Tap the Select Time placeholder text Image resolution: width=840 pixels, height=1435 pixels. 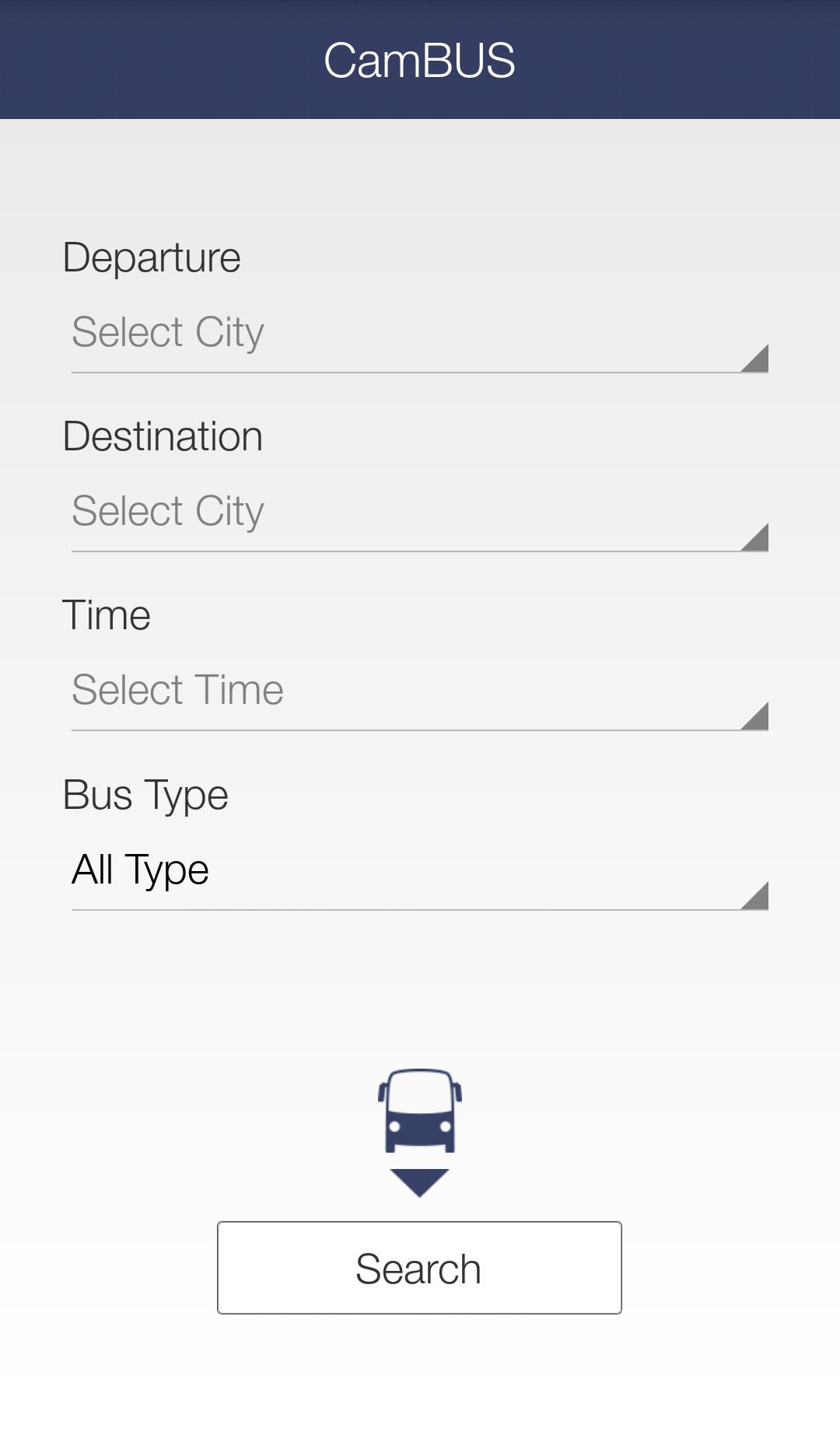coord(177,690)
